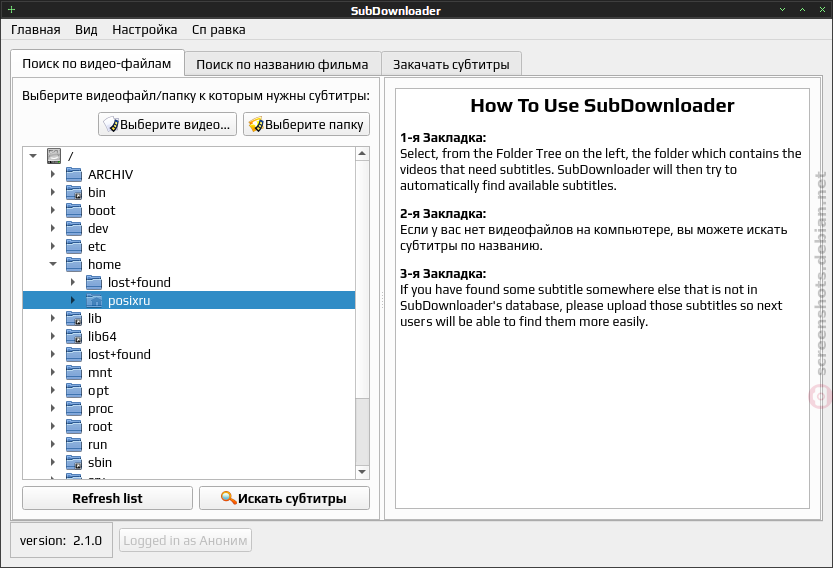The width and height of the screenshot is (833, 568).
Task: Select the lib64 folder name
Action: (x=102, y=336)
